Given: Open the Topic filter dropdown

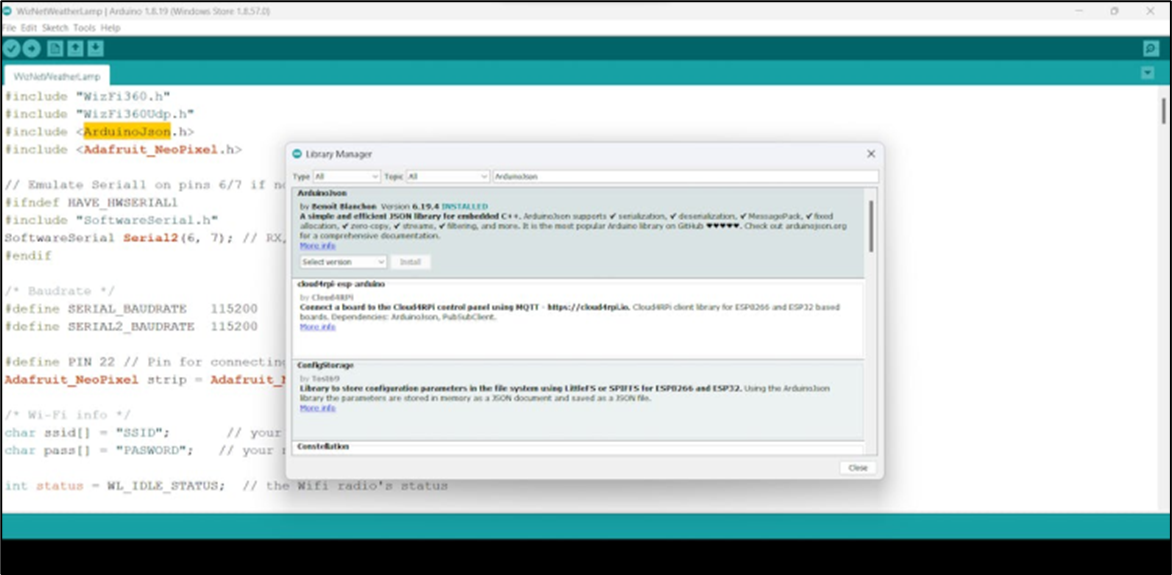Looking at the screenshot, I should click(447, 176).
